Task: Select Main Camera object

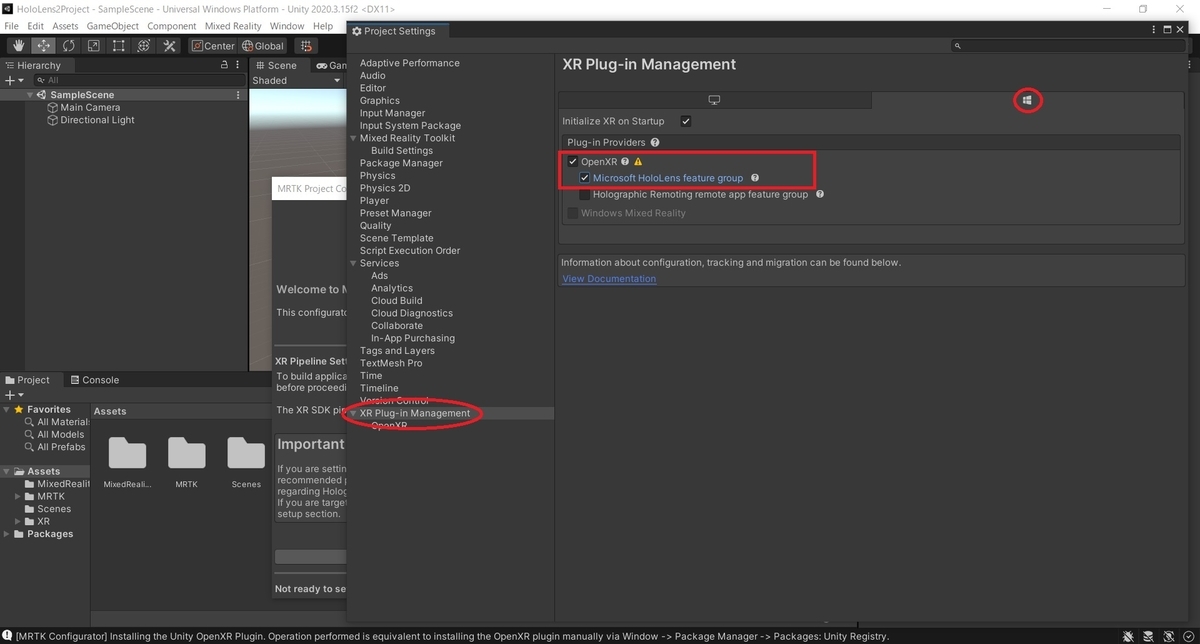Action: click(90, 107)
